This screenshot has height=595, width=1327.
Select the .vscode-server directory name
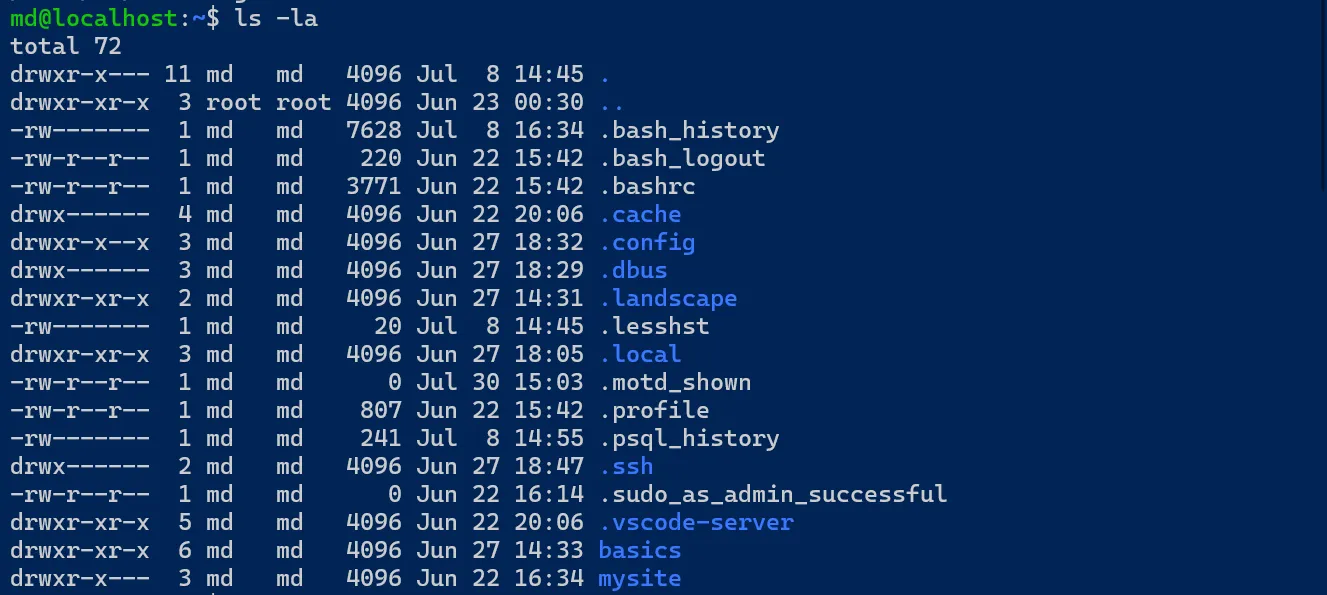pyautogui.click(x=695, y=523)
